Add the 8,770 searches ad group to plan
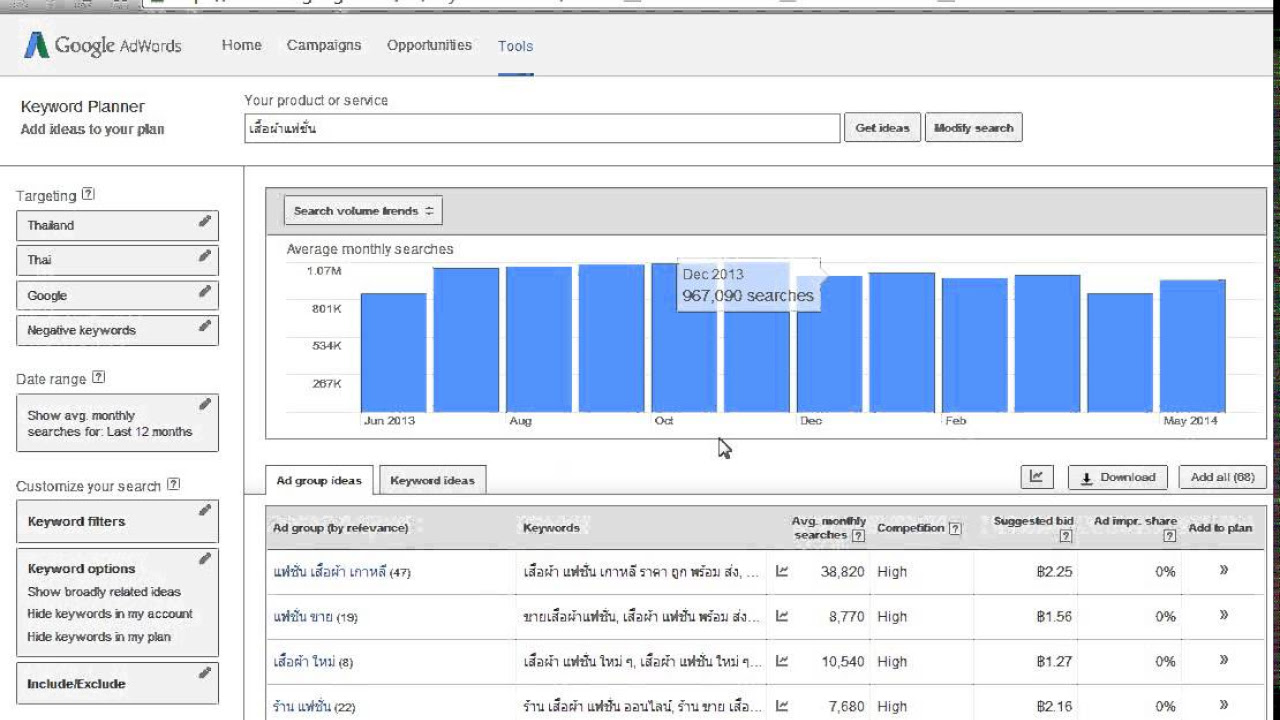 (1223, 616)
